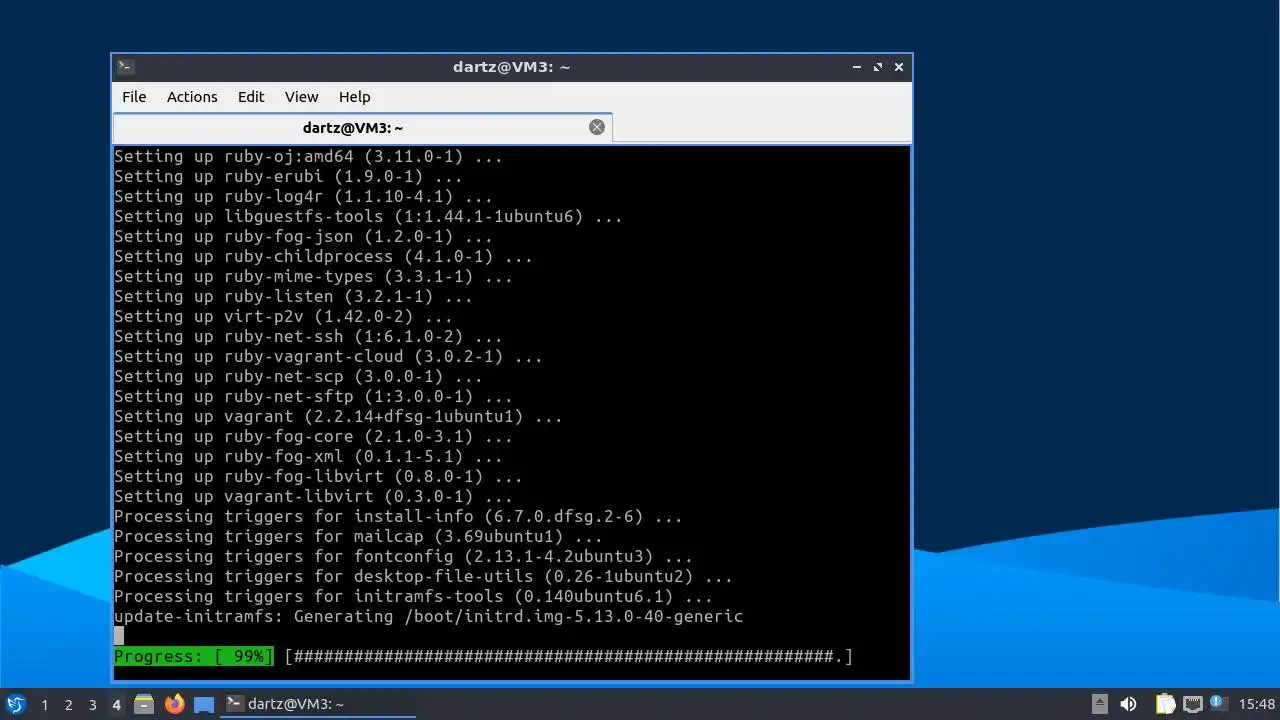
Task: Click the 'Setting up ruby-childprocess' line
Action: 323,256
